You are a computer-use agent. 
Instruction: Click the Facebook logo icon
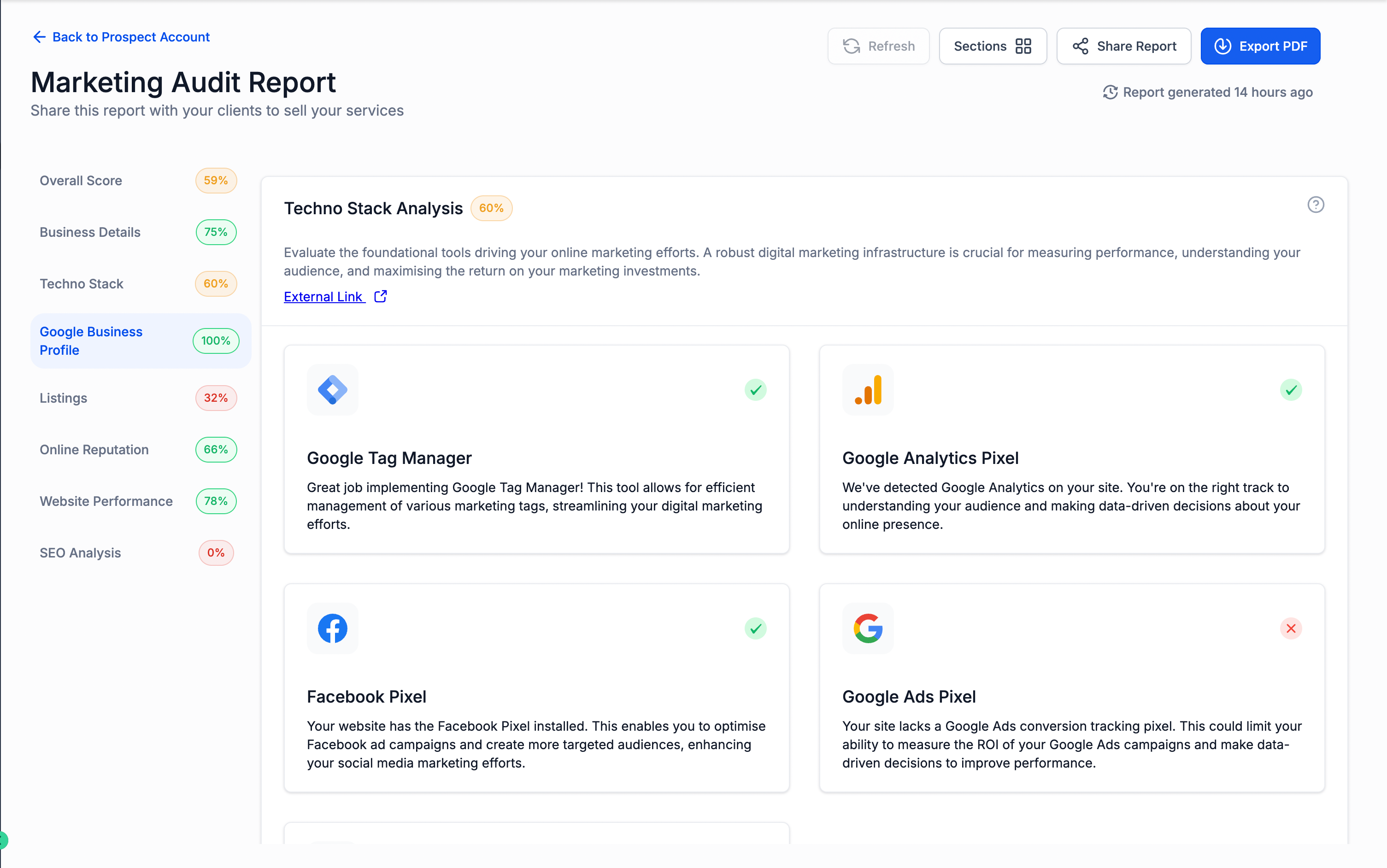(332, 628)
